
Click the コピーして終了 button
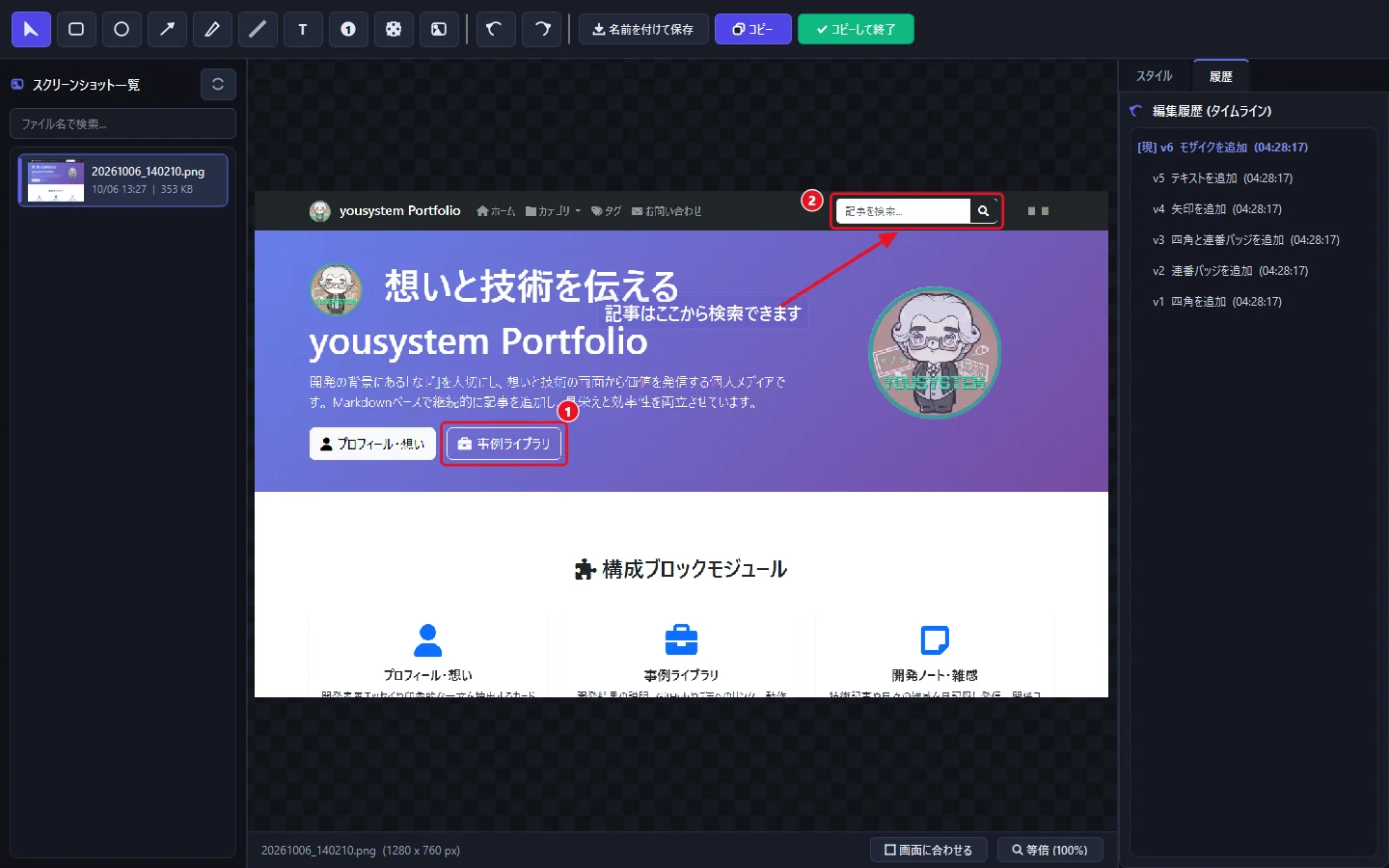[856, 29]
